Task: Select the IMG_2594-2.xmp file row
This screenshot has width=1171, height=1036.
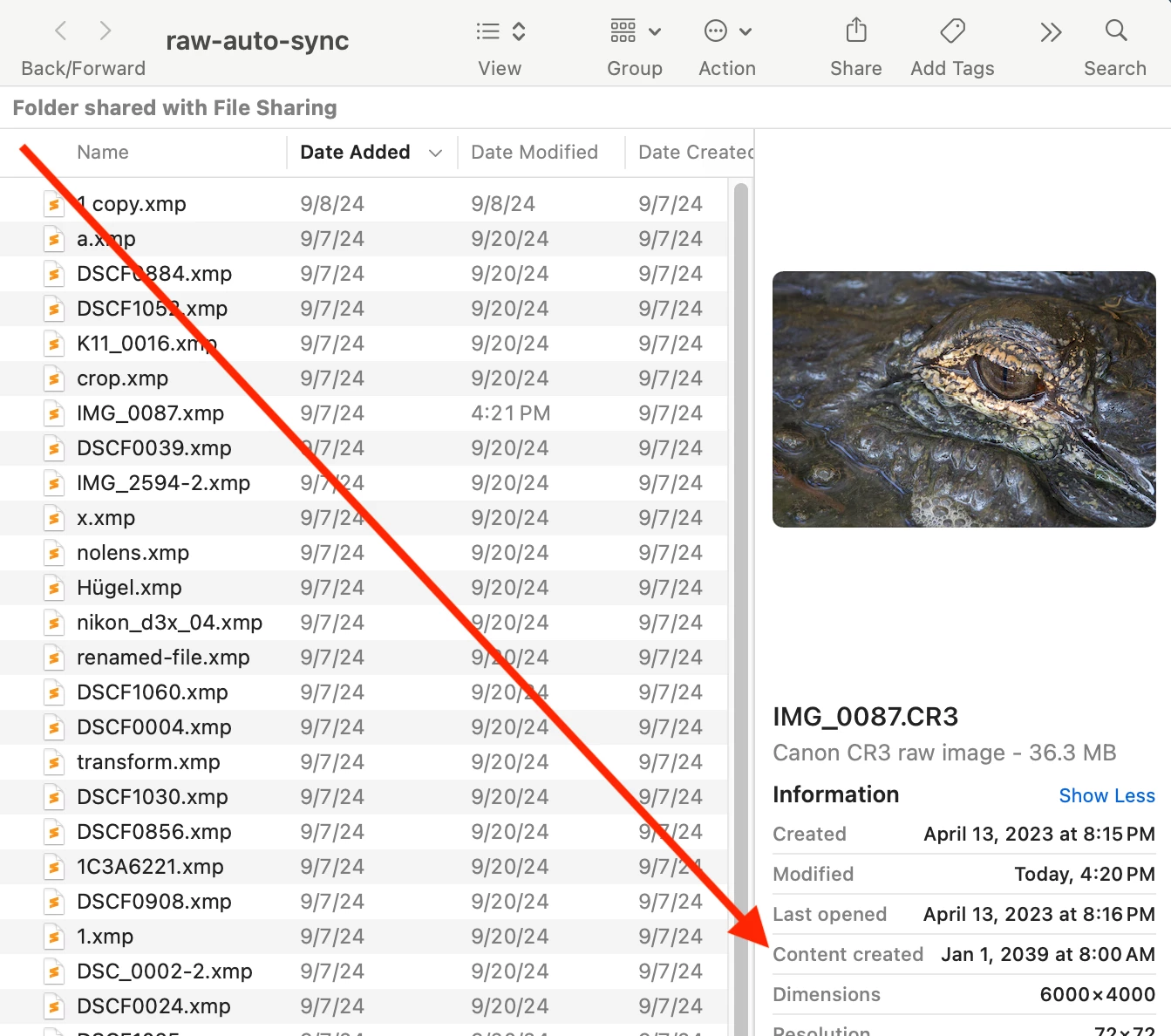Action: (364, 483)
